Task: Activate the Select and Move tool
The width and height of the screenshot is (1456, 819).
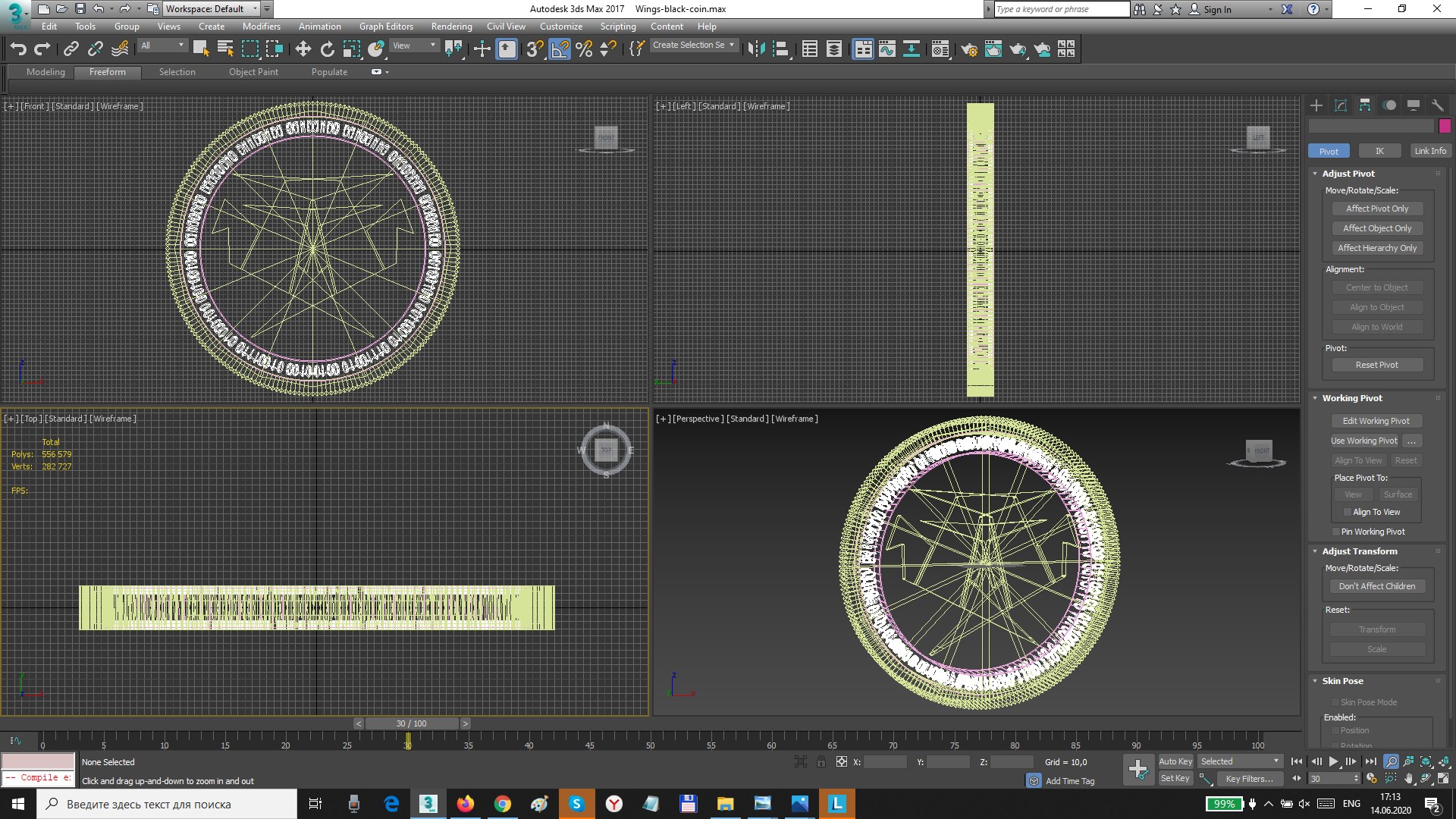Action: point(303,49)
